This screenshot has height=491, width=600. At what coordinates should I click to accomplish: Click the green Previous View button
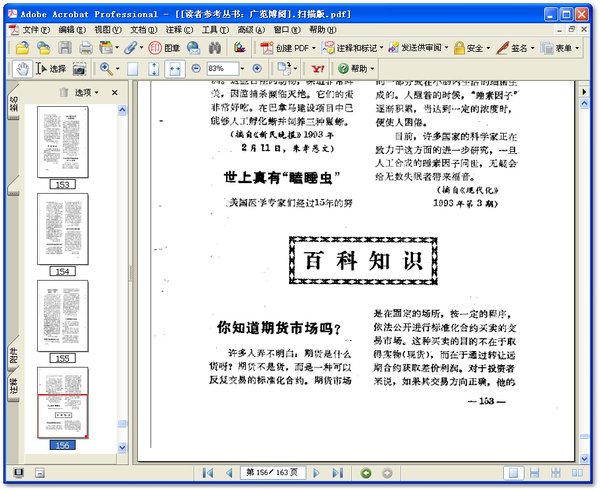(x=366, y=473)
